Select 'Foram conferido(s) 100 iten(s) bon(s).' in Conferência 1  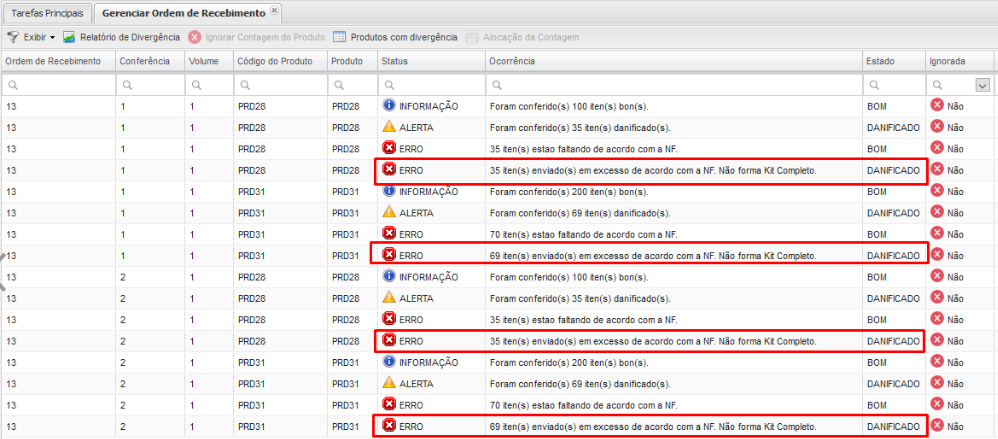click(x=569, y=106)
